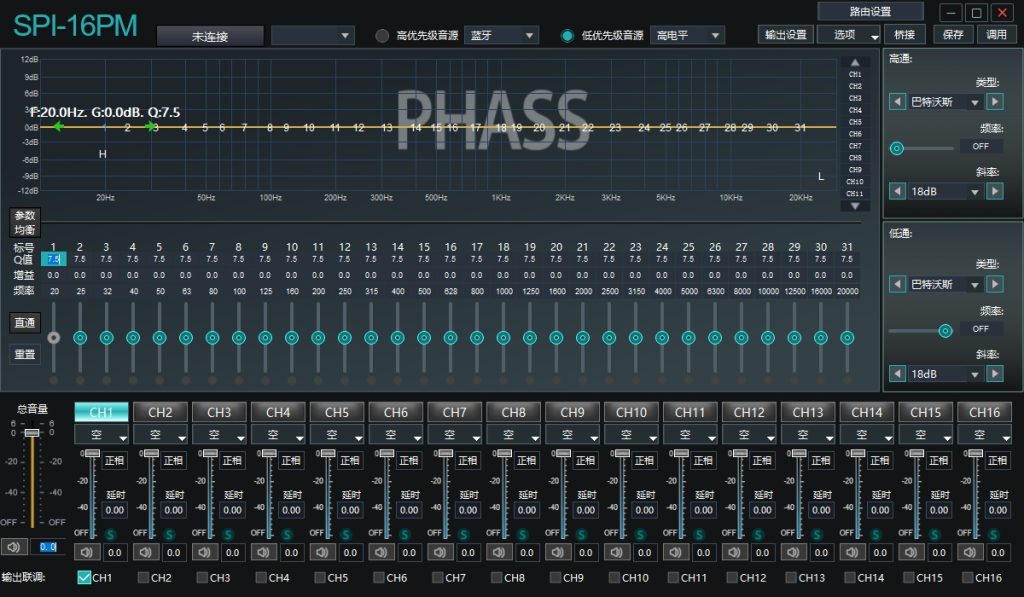Enable the CH14 output link checkbox
Screen dimensions: 1024x597
[850, 577]
